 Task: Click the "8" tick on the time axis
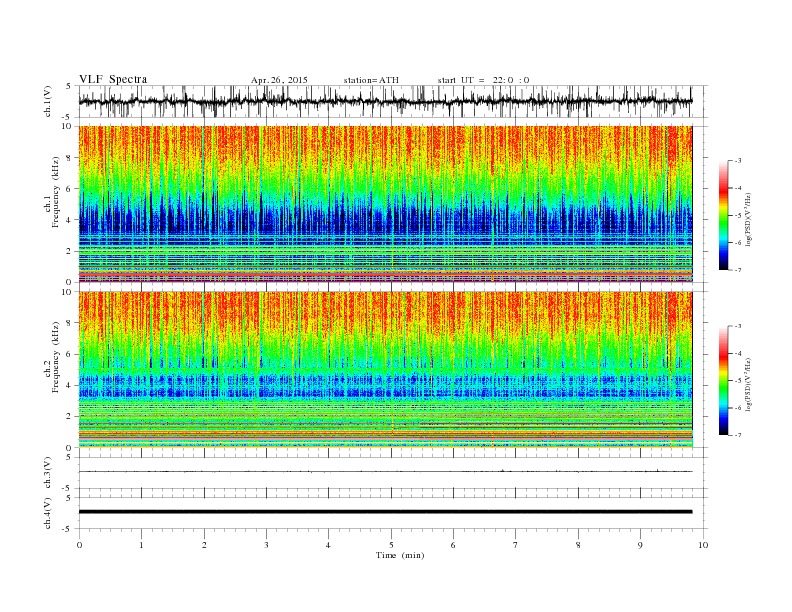[x=578, y=545]
